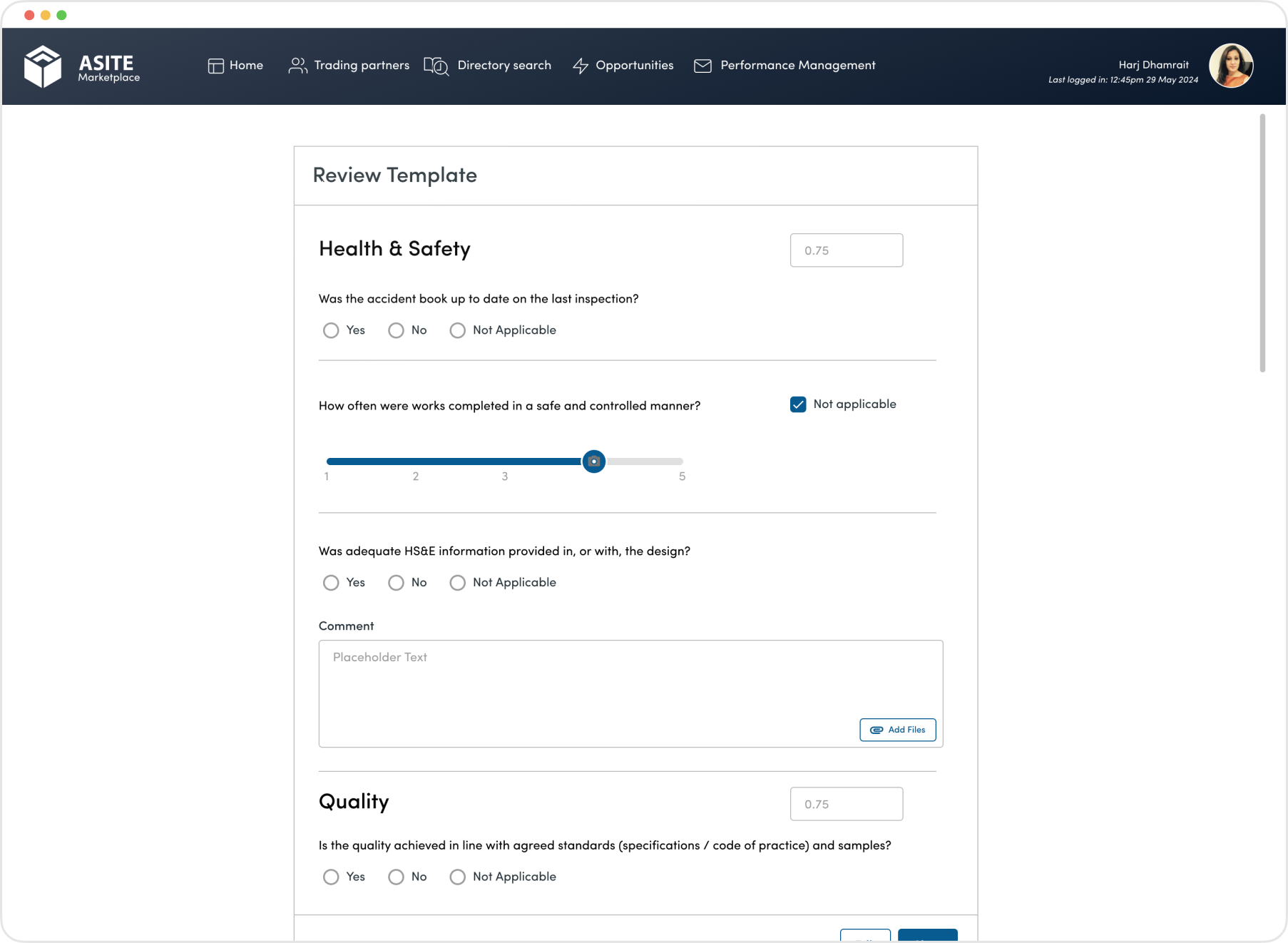Image resolution: width=1288 pixels, height=943 pixels.
Task: Click the safe works rating slider handle
Action: click(594, 462)
